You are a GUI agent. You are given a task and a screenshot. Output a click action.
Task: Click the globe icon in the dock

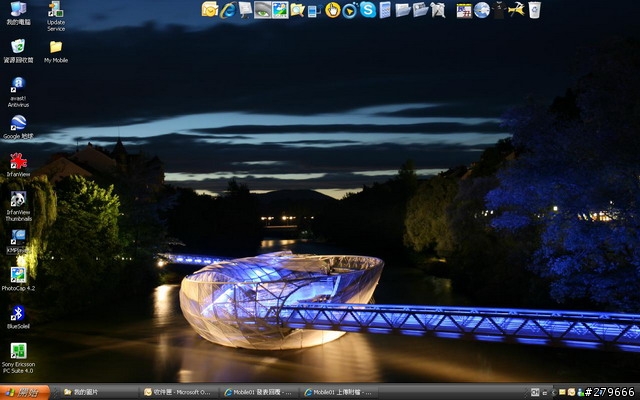482,10
